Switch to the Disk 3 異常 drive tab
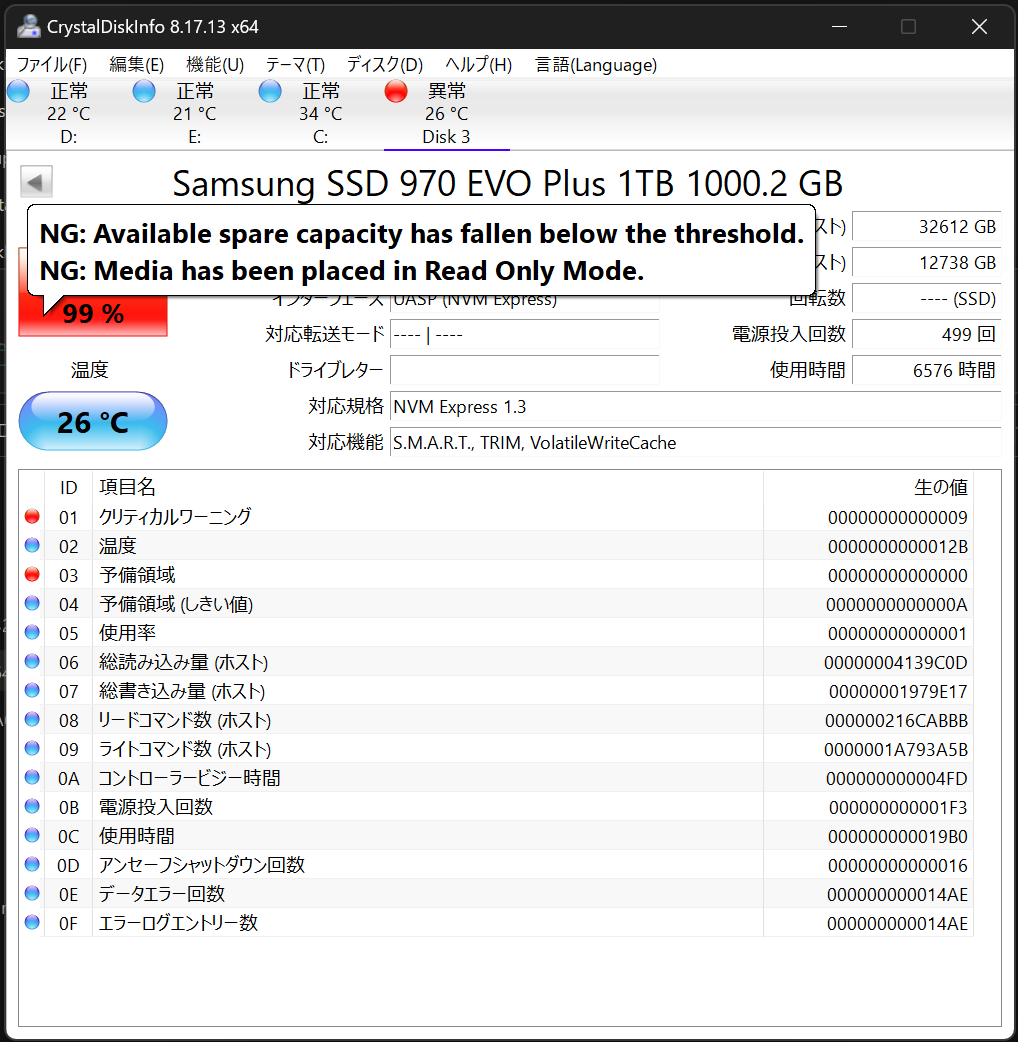Viewport: 1018px width, 1042px height. click(447, 114)
